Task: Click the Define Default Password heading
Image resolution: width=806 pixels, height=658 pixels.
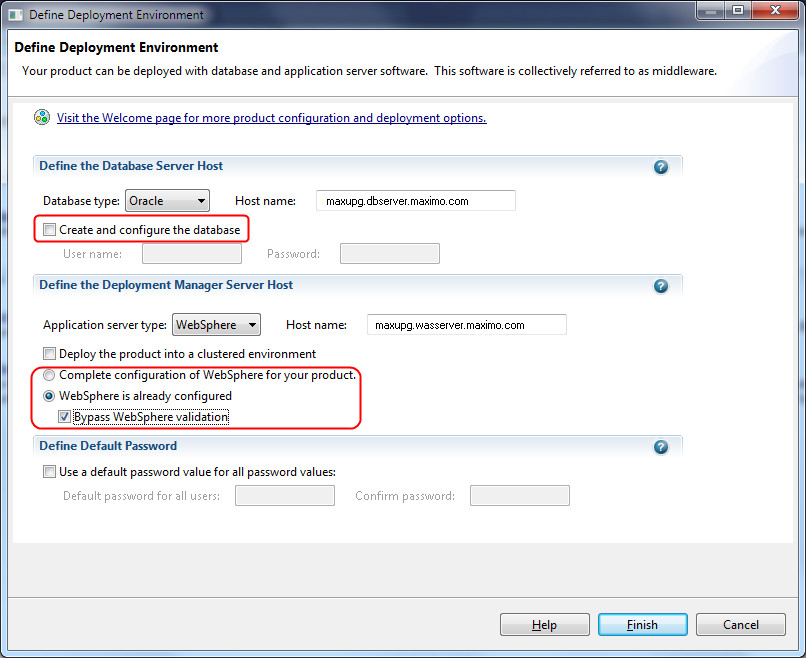Action: [x=108, y=446]
